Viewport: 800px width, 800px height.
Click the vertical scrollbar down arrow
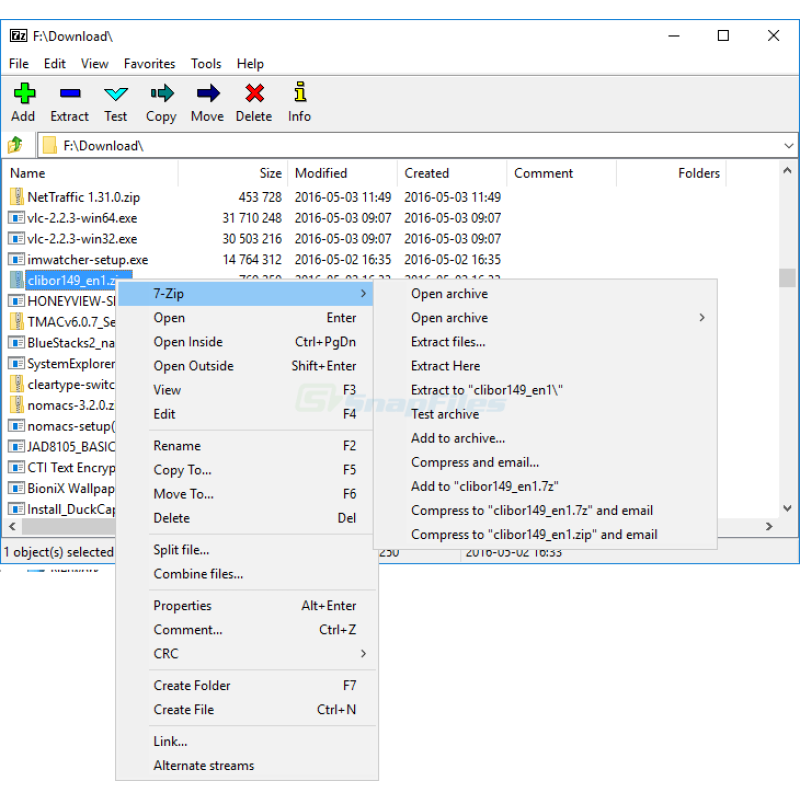(x=787, y=508)
